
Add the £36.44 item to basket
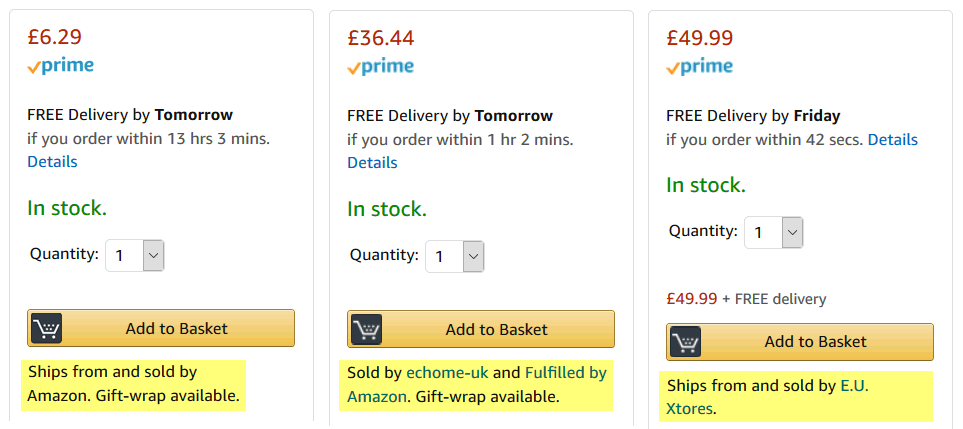481,329
